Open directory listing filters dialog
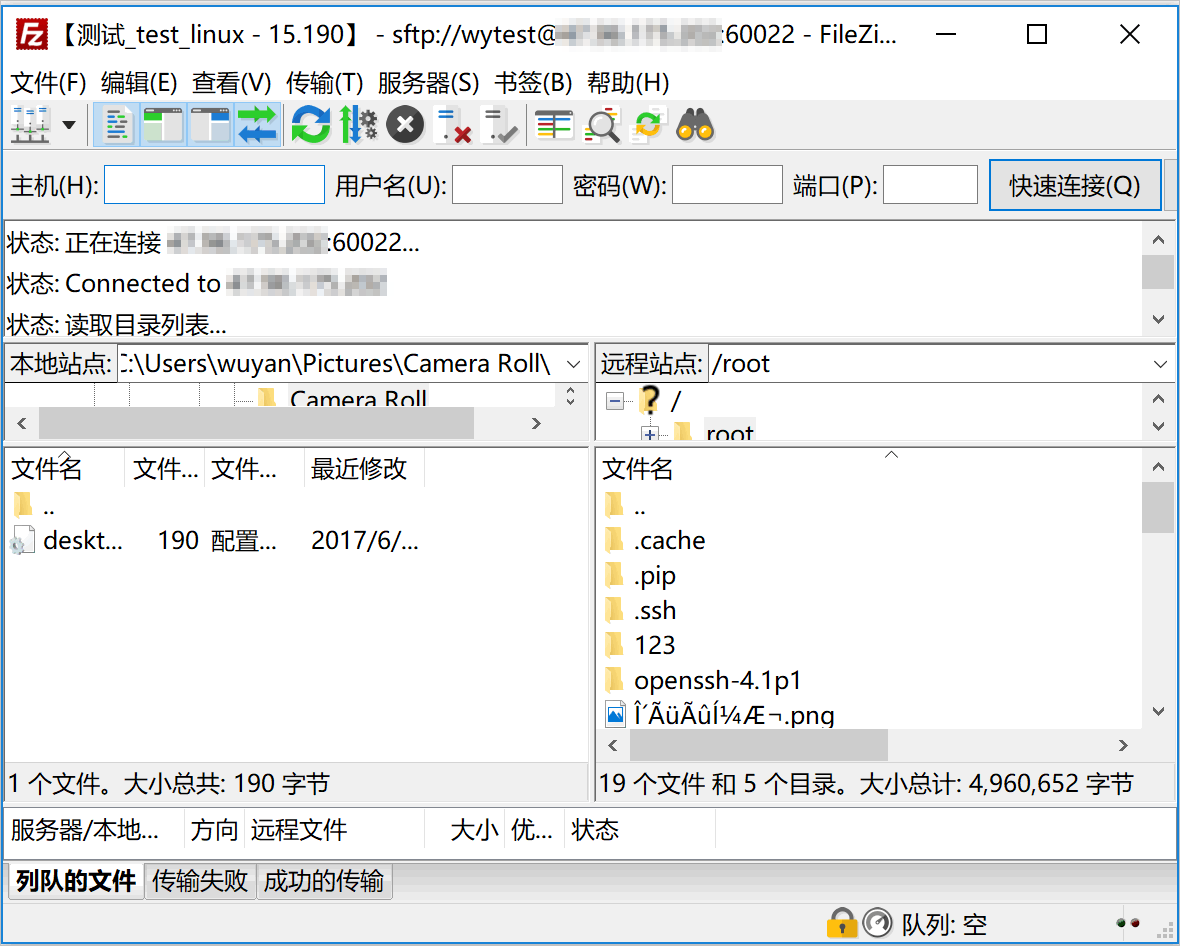 [554, 125]
